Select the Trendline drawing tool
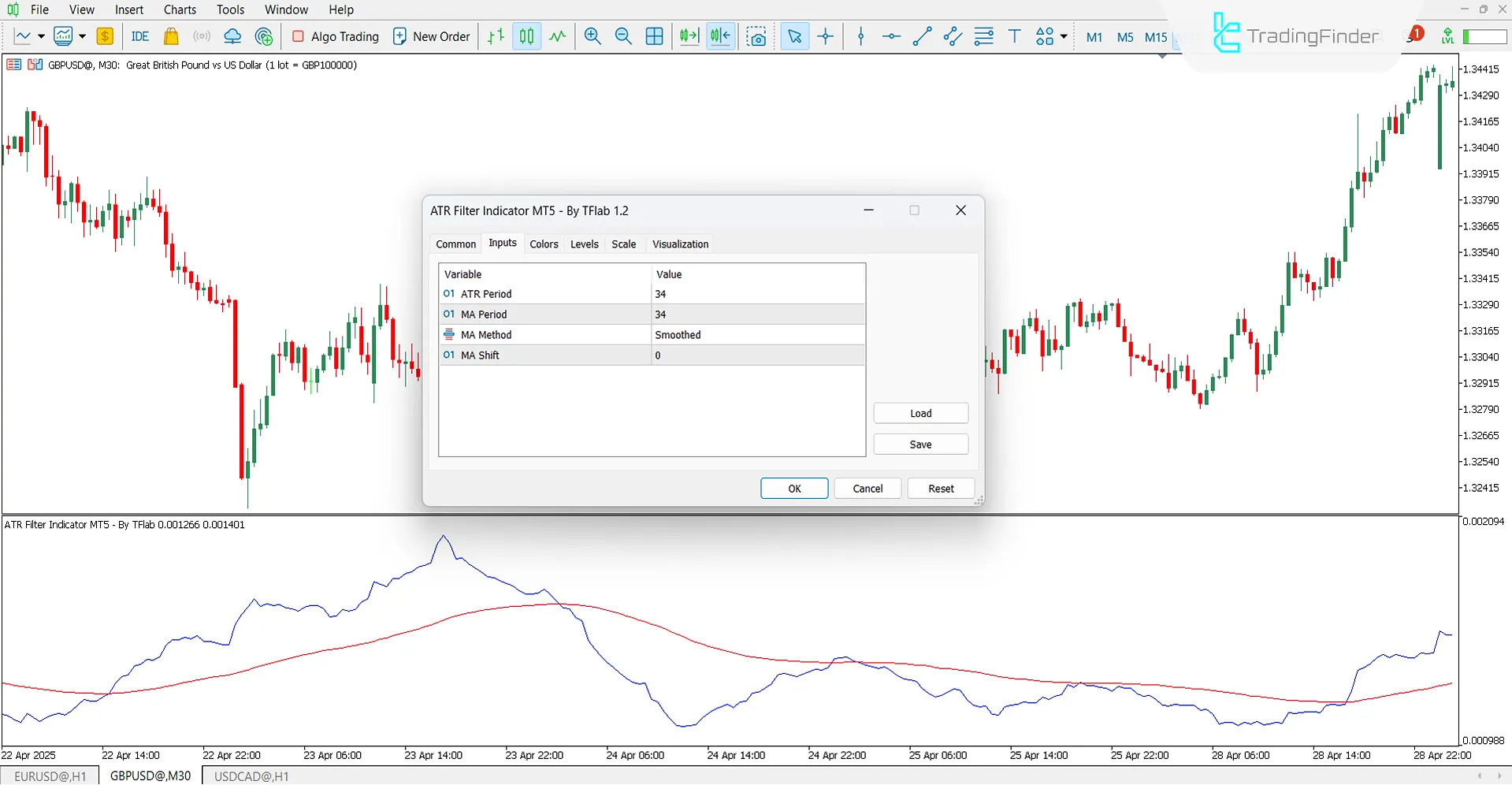Screen dimensions: 1512x785 (922, 36)
